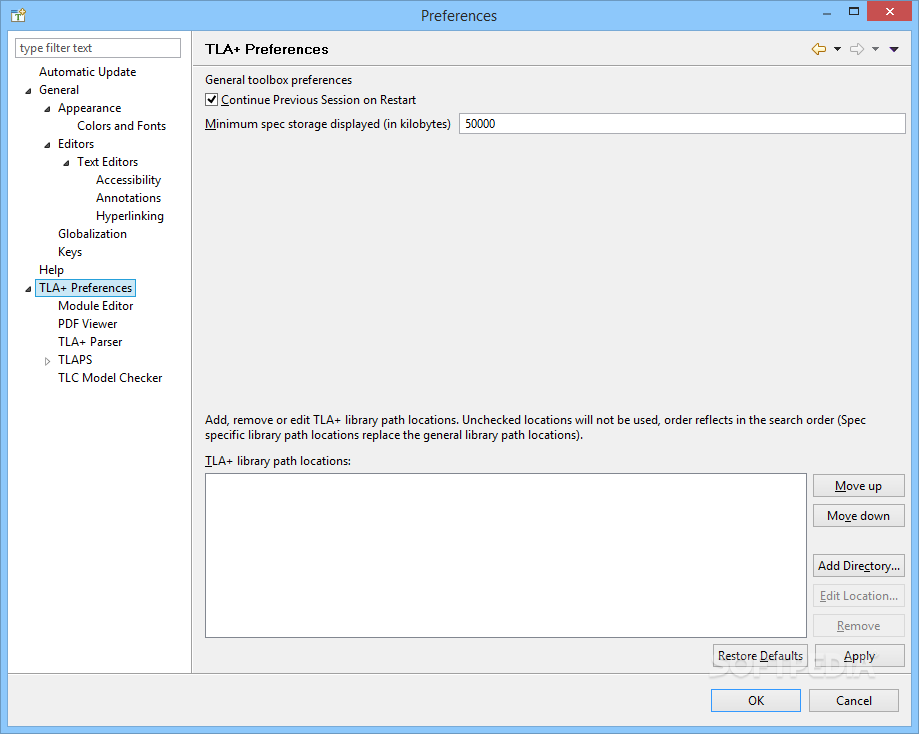Open Globalization preferences
The width and height of the screenshot is (919, 734).
(x=92, y=234)
